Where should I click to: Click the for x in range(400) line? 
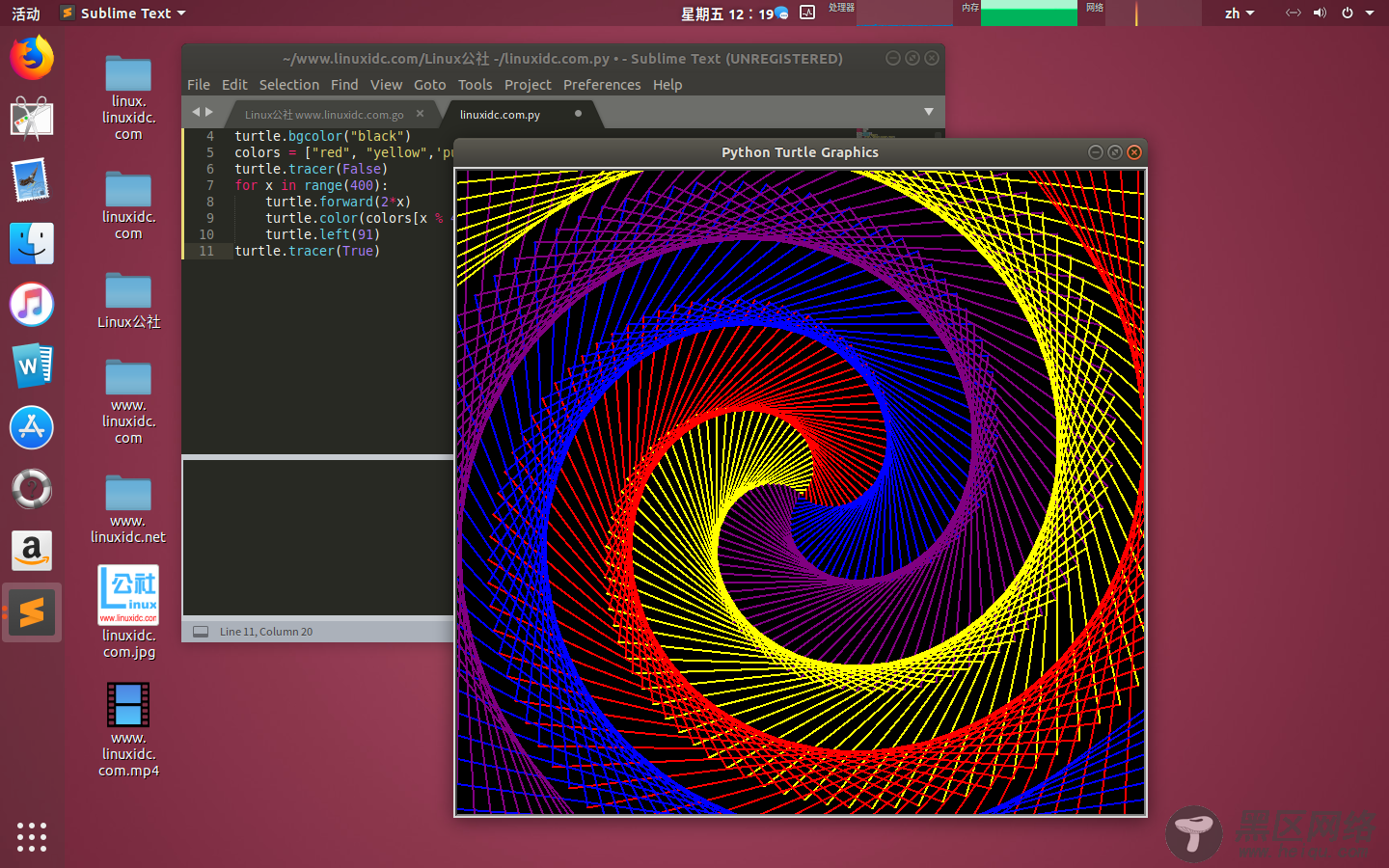coord(312,185)
